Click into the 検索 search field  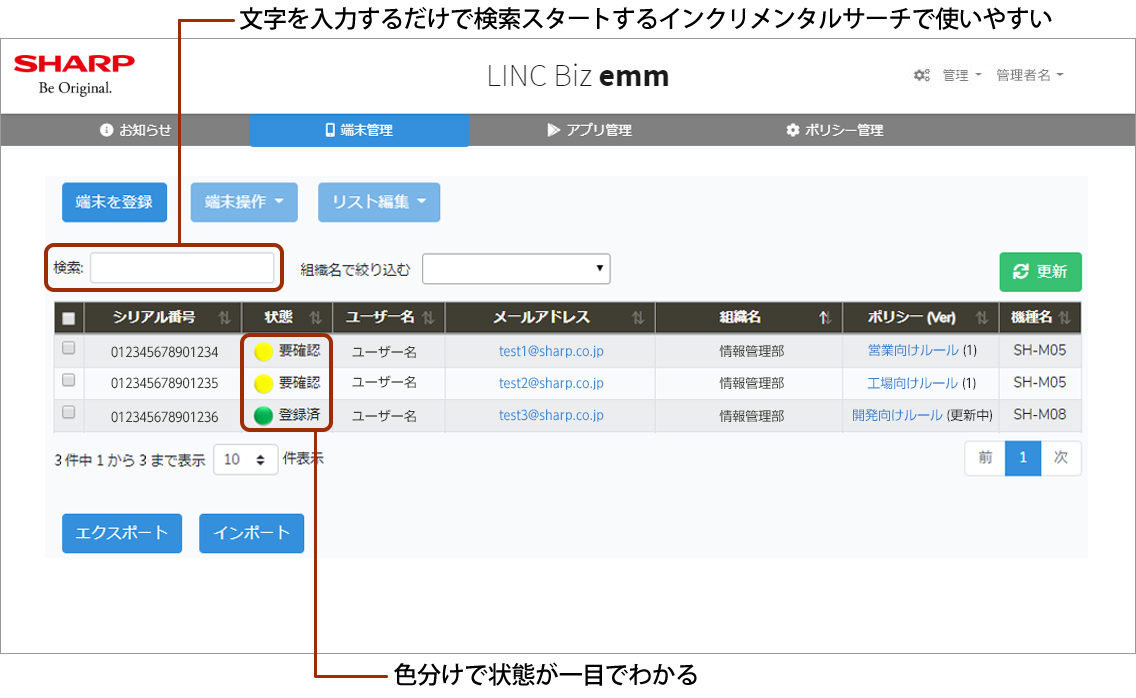pyautogui.click(x=182, y=267)
